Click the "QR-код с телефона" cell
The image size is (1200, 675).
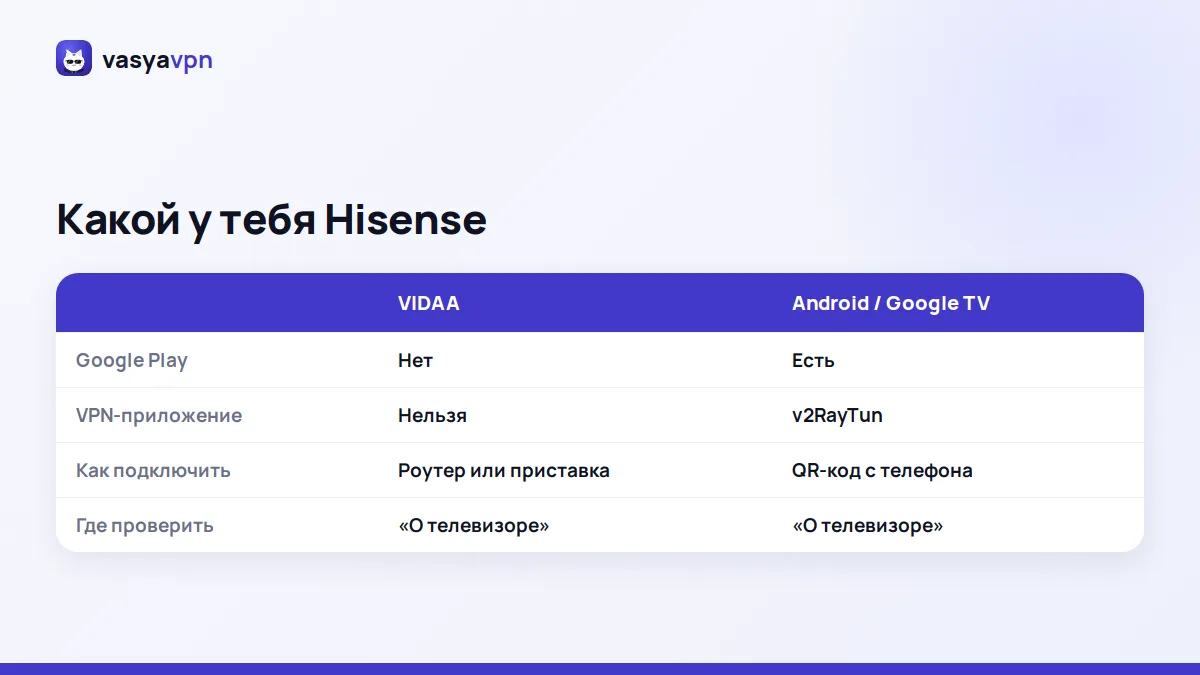click(882, 470)
